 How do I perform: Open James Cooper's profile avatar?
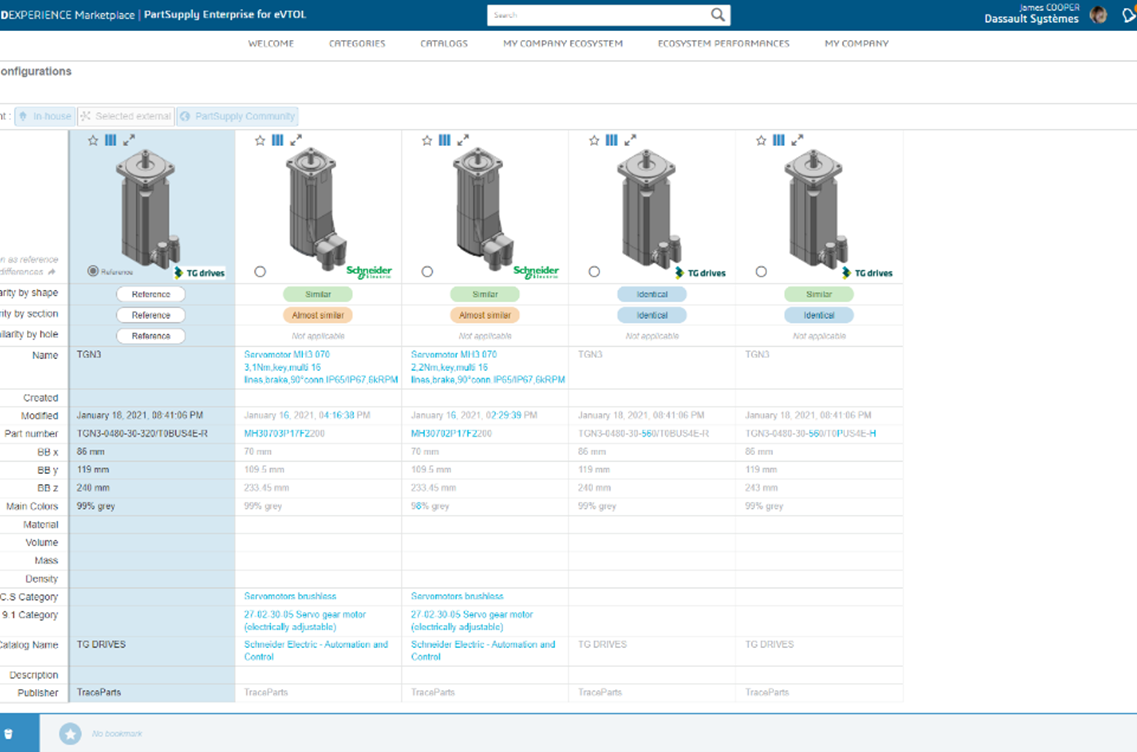1098,15
